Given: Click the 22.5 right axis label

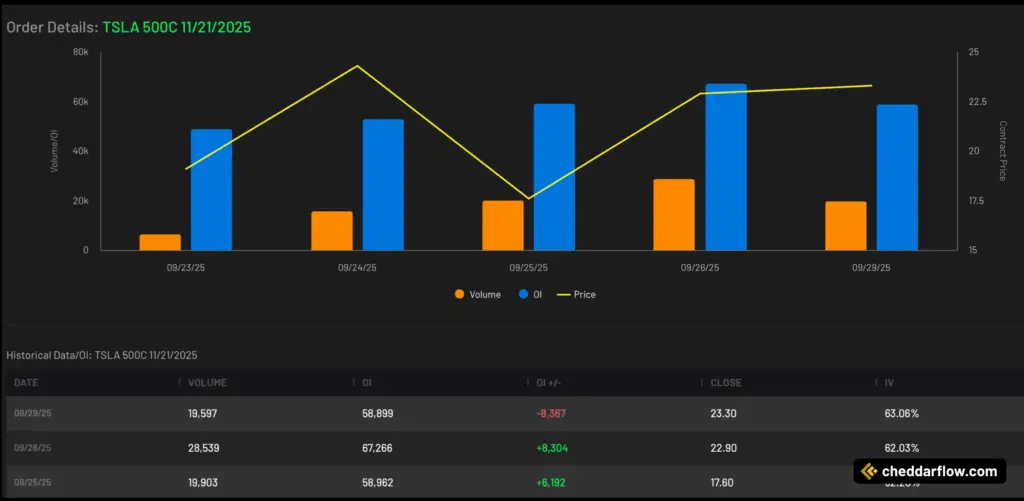Looking at the screenshot, I should (978, 102).
